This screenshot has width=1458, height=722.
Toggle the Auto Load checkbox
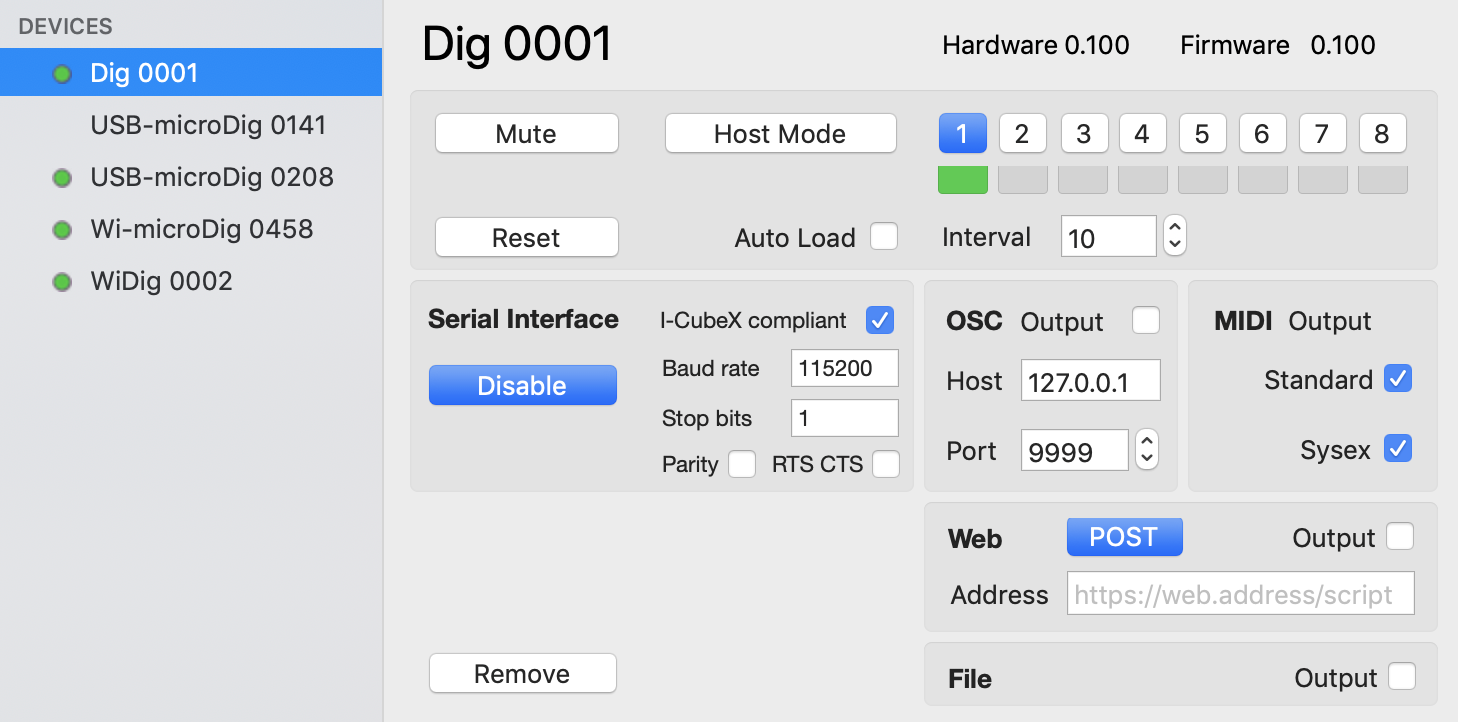pyautogui.click(x=884, y=236)
